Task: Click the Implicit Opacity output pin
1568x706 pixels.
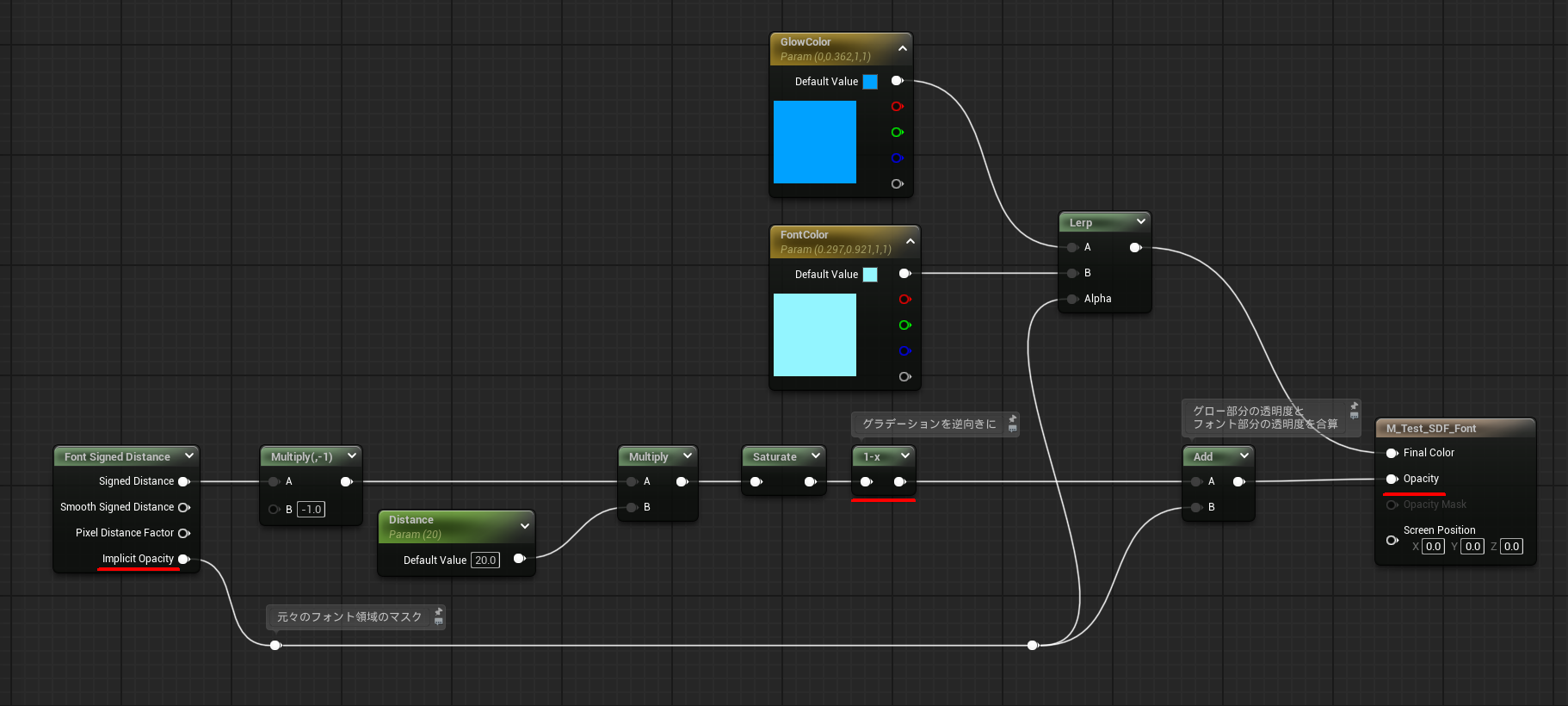Action: 183,559
